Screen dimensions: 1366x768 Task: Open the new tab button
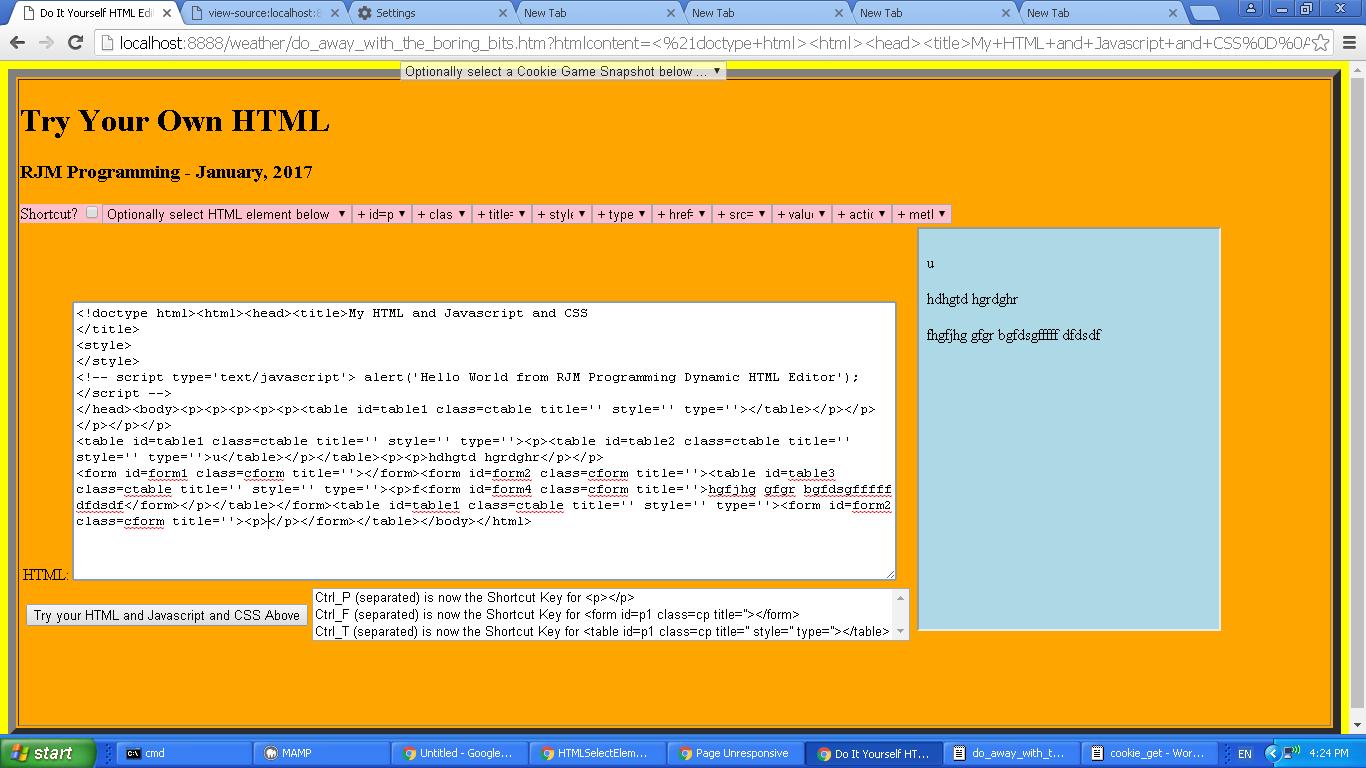[x=1205, y=13]
